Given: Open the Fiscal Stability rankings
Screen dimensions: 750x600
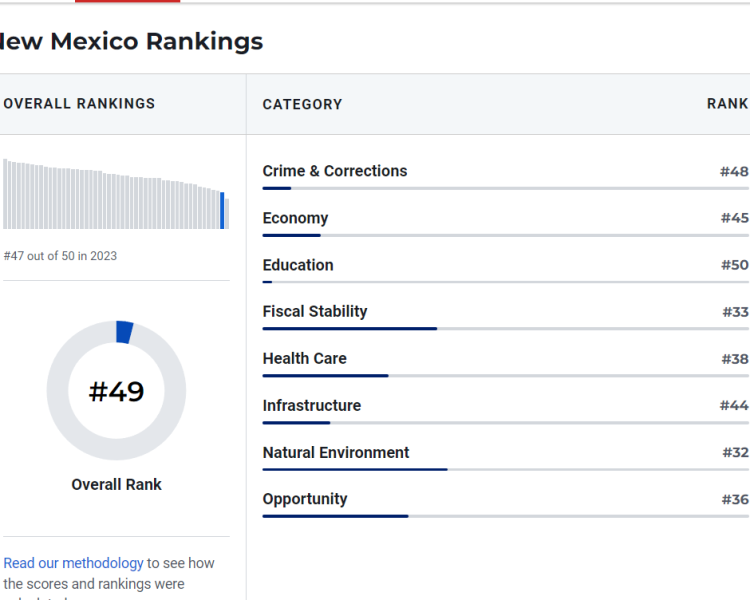Looking at the screenshot, I should point(314,312).
